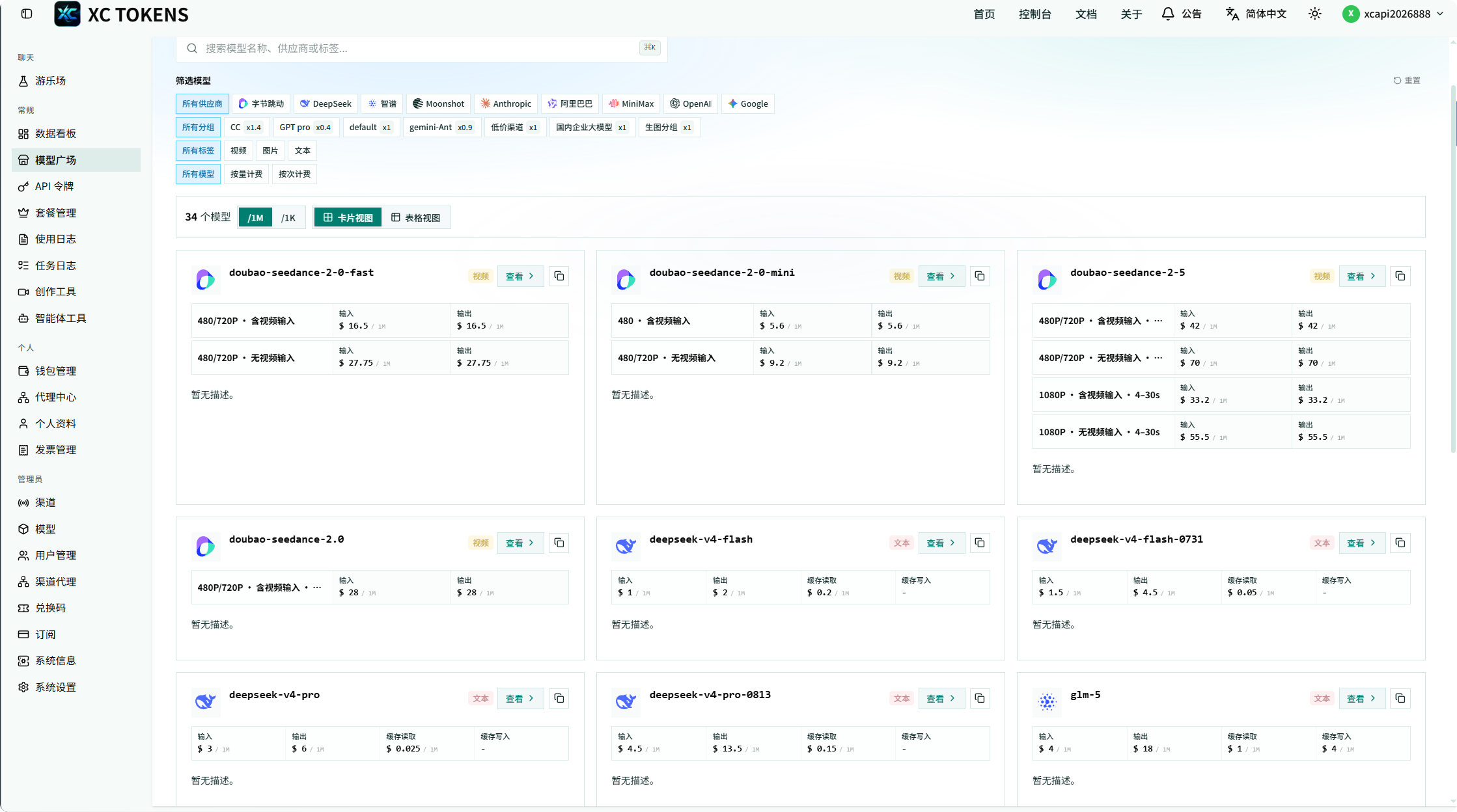The height and width of the screenshot is (812, 1457).
Task: Open 游乐场 playground in sidebar
Action: tap(76, 81)
